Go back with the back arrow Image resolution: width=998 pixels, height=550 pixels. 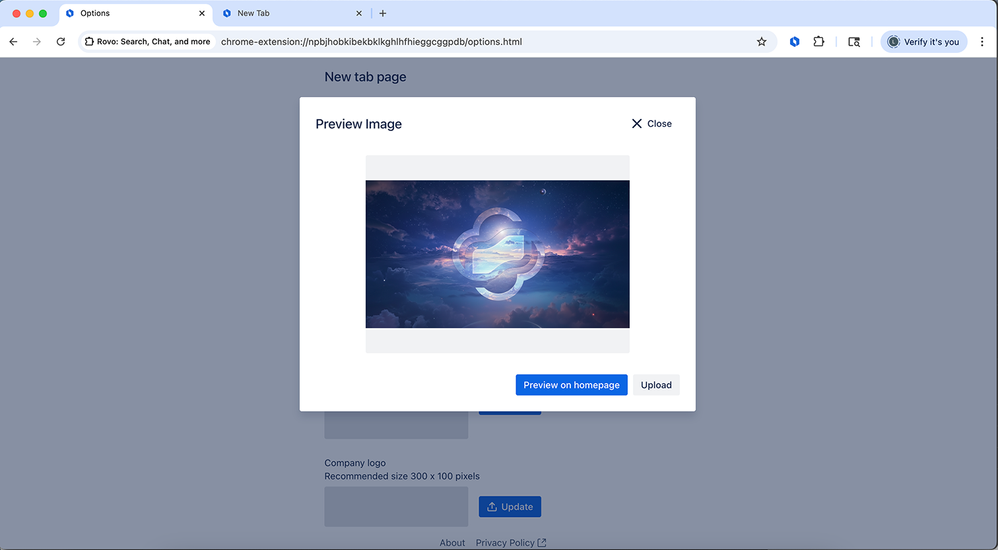click(x=13, y=41)
